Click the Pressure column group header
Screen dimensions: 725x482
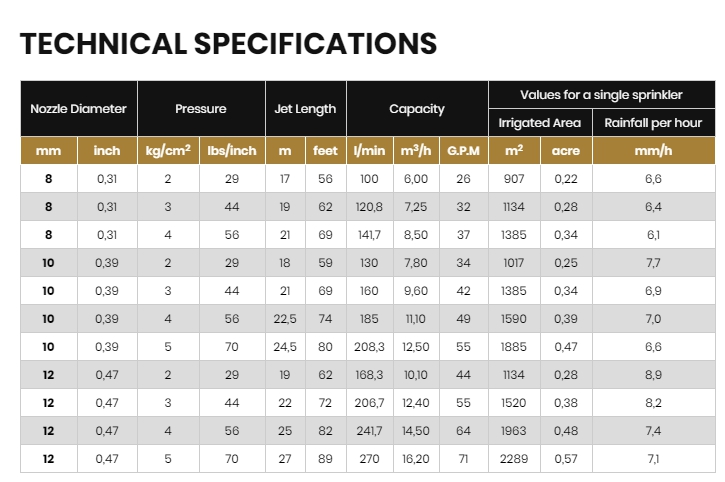click(x=201, y=109)
